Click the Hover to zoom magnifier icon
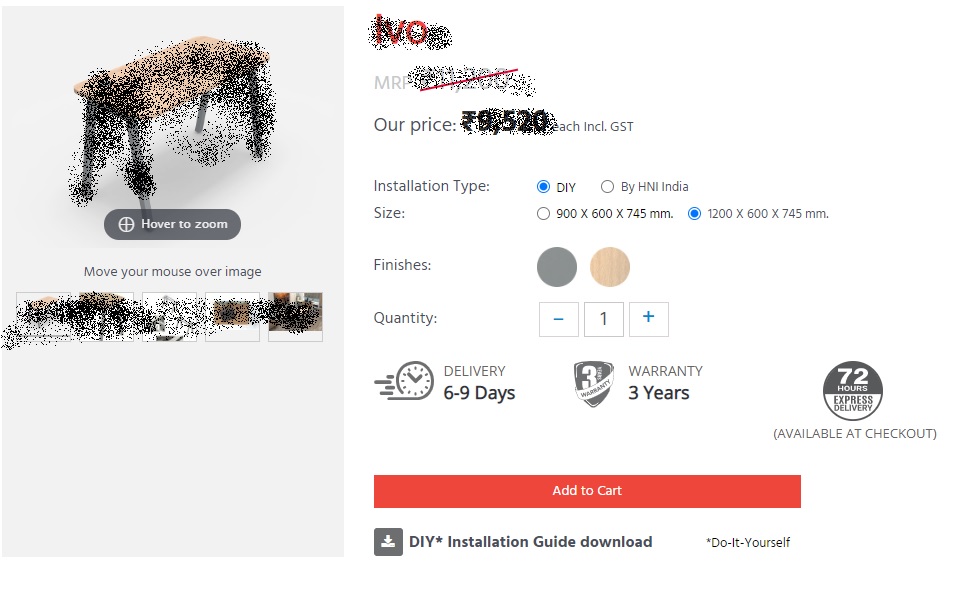Screen dimensions: 960x589 (126, 224)
